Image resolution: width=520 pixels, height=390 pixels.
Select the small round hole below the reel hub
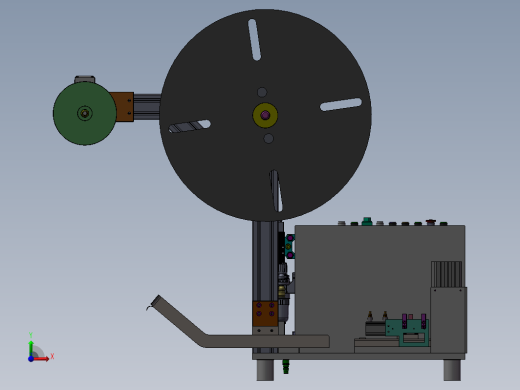(x=268, y=138)
